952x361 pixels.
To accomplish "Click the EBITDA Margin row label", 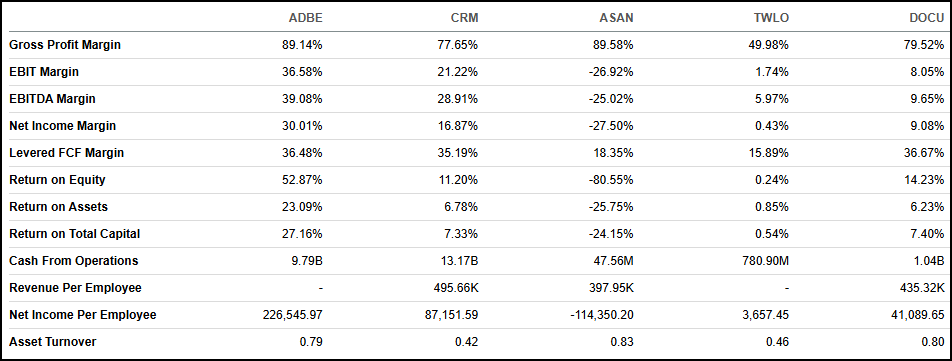I will click(x=52, y=99).
